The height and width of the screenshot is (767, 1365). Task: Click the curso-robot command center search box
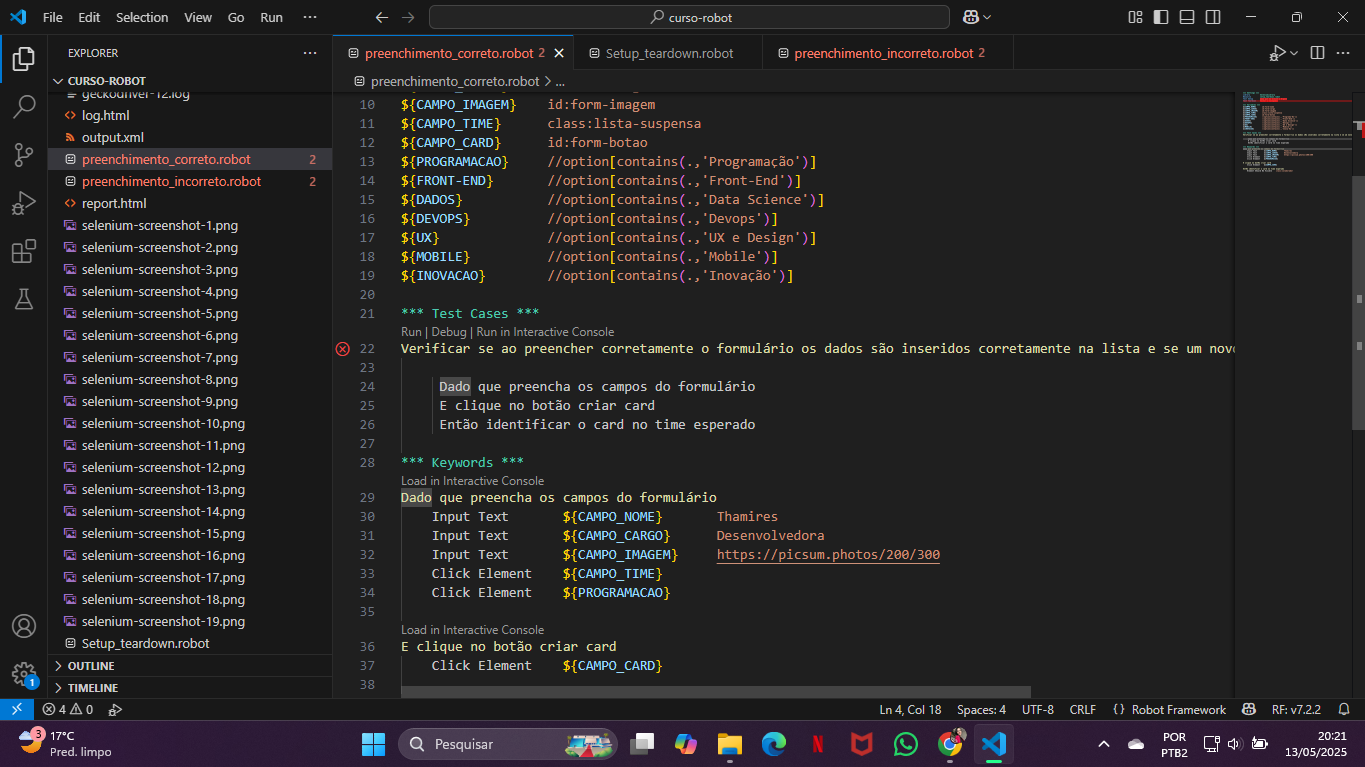pos(689,17)
